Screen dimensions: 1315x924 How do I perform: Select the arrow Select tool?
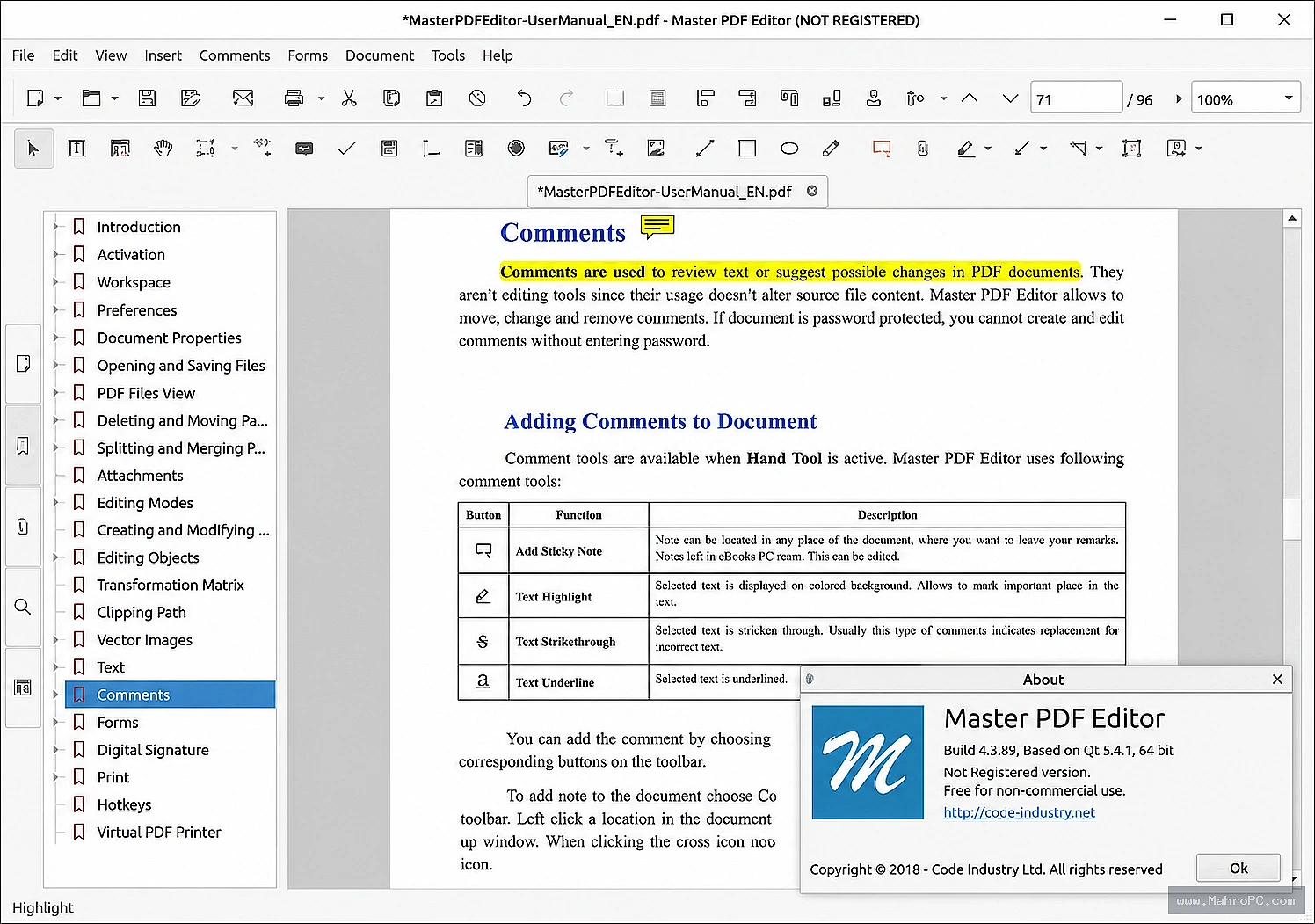33,149
